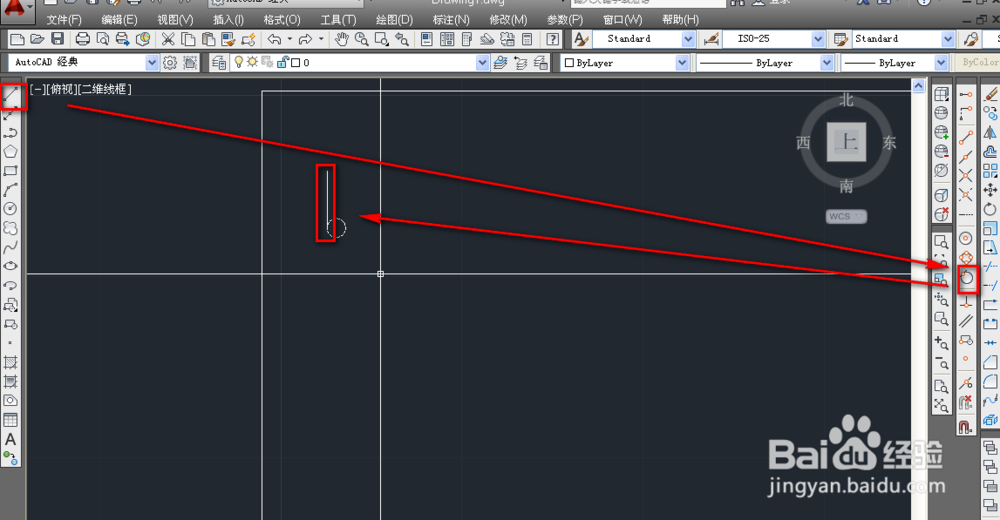Toggle layer 0 freeze sun icon
Image resolution: width=1000 pixels, height=520 pixels.
252,63
